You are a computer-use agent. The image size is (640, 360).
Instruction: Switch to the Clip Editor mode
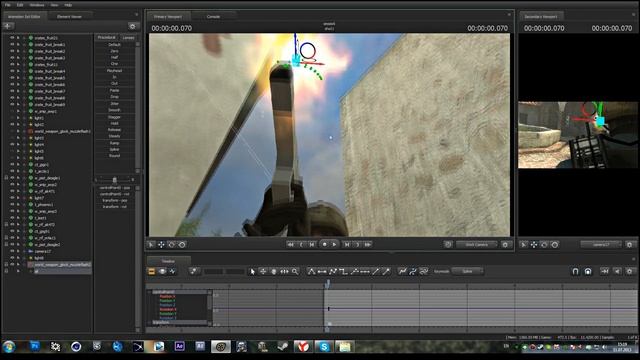[x=151, y=271]
